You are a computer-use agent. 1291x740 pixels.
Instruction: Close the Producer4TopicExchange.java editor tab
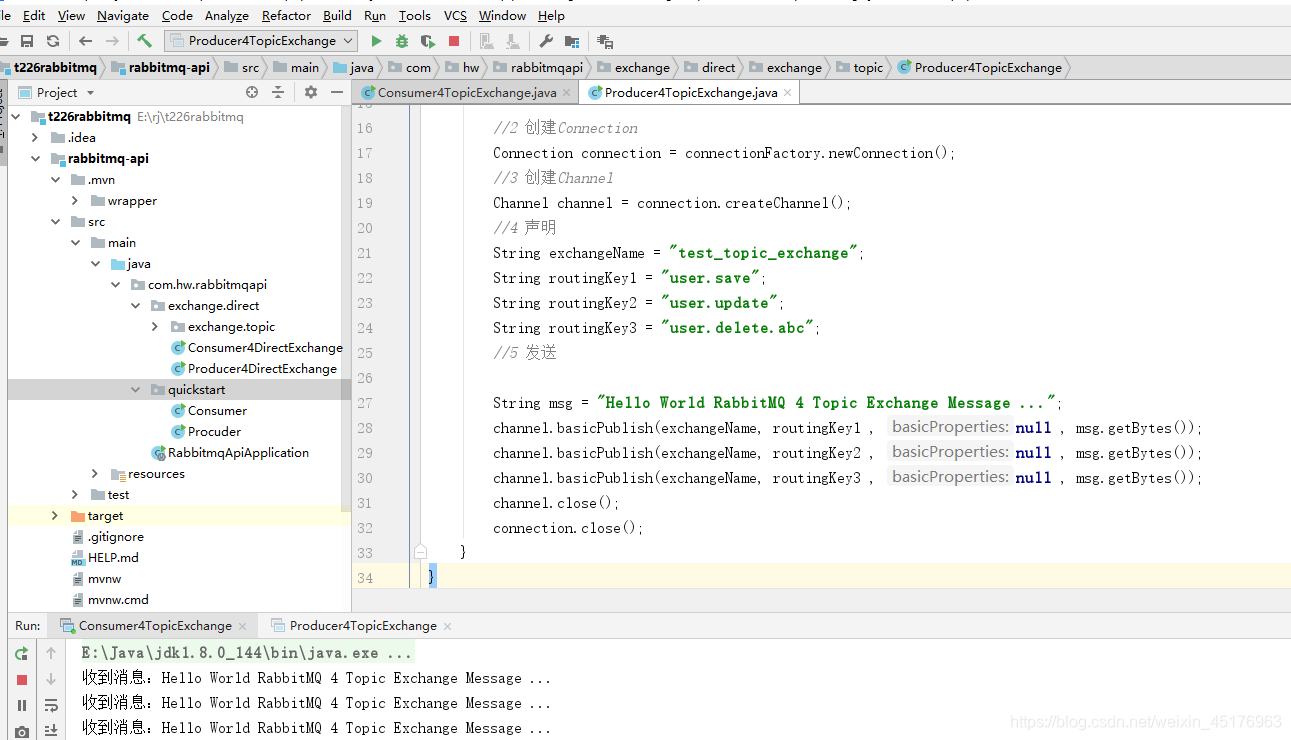pos(788,93)
